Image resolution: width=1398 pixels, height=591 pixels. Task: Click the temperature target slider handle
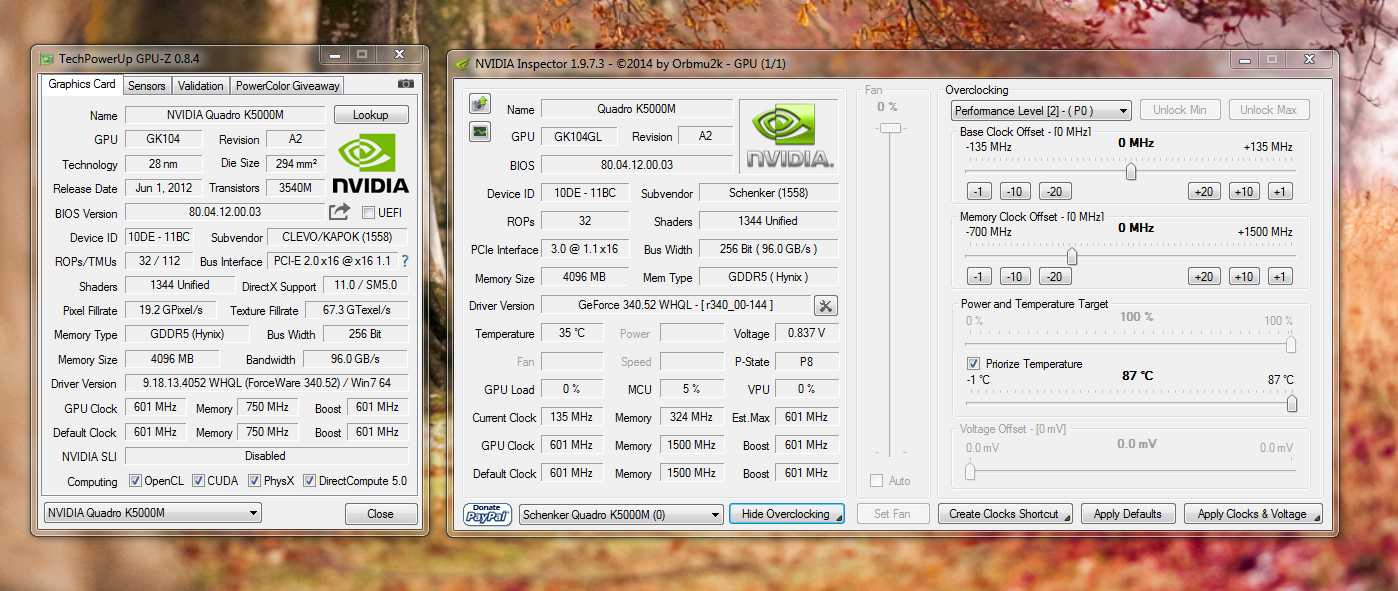[1291, 403]
